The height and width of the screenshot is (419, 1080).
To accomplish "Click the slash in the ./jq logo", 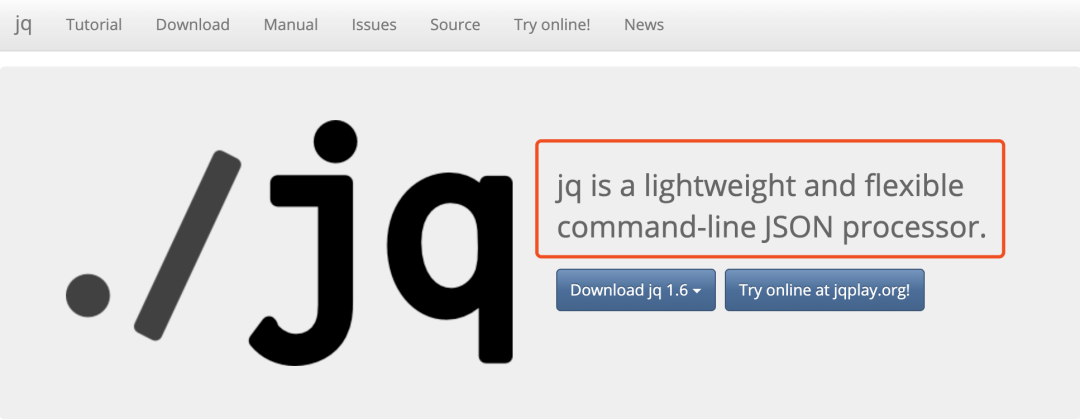I will pyautogui.click(x=187, y=245).
